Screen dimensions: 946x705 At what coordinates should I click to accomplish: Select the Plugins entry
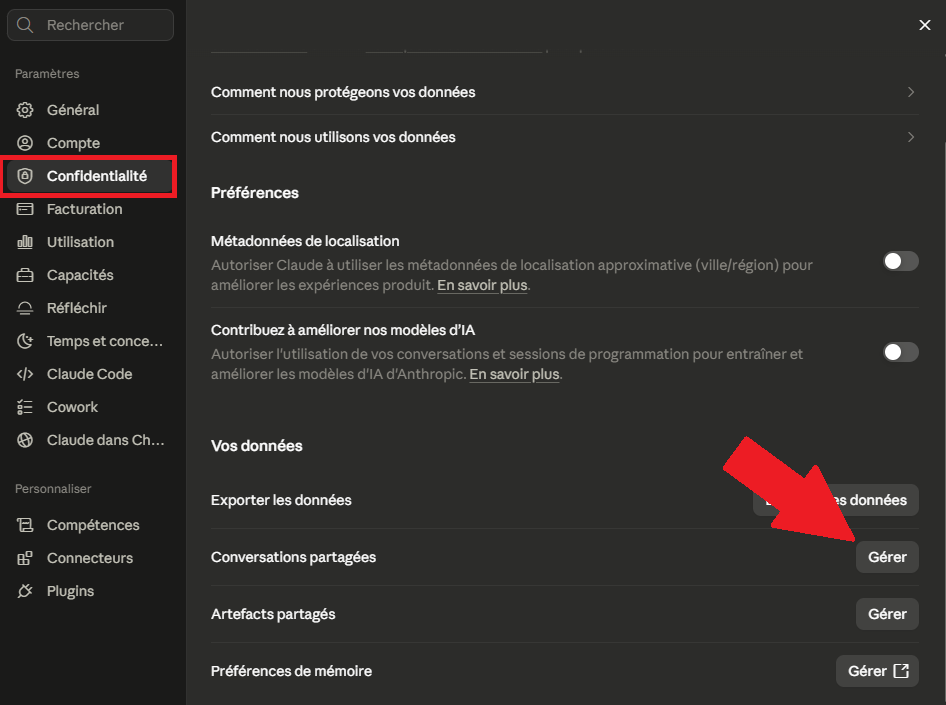pos(90,591)
